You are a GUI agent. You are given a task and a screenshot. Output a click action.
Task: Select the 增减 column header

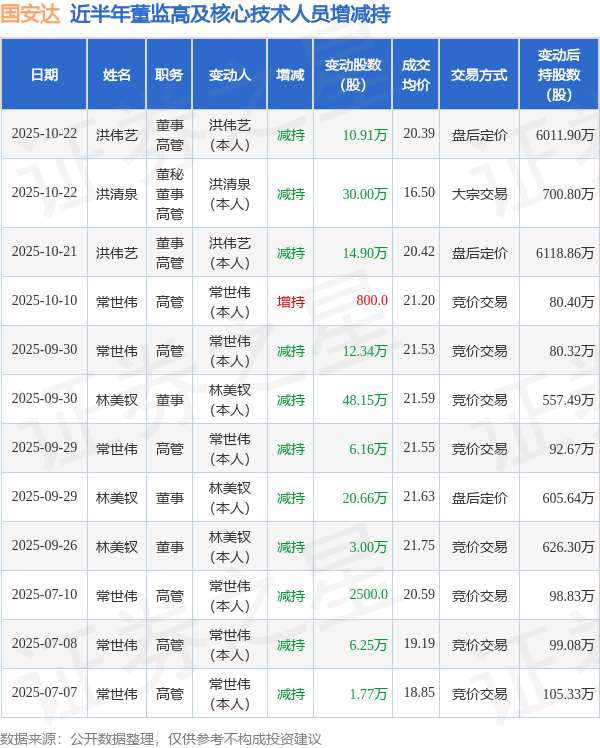point(290,75)
